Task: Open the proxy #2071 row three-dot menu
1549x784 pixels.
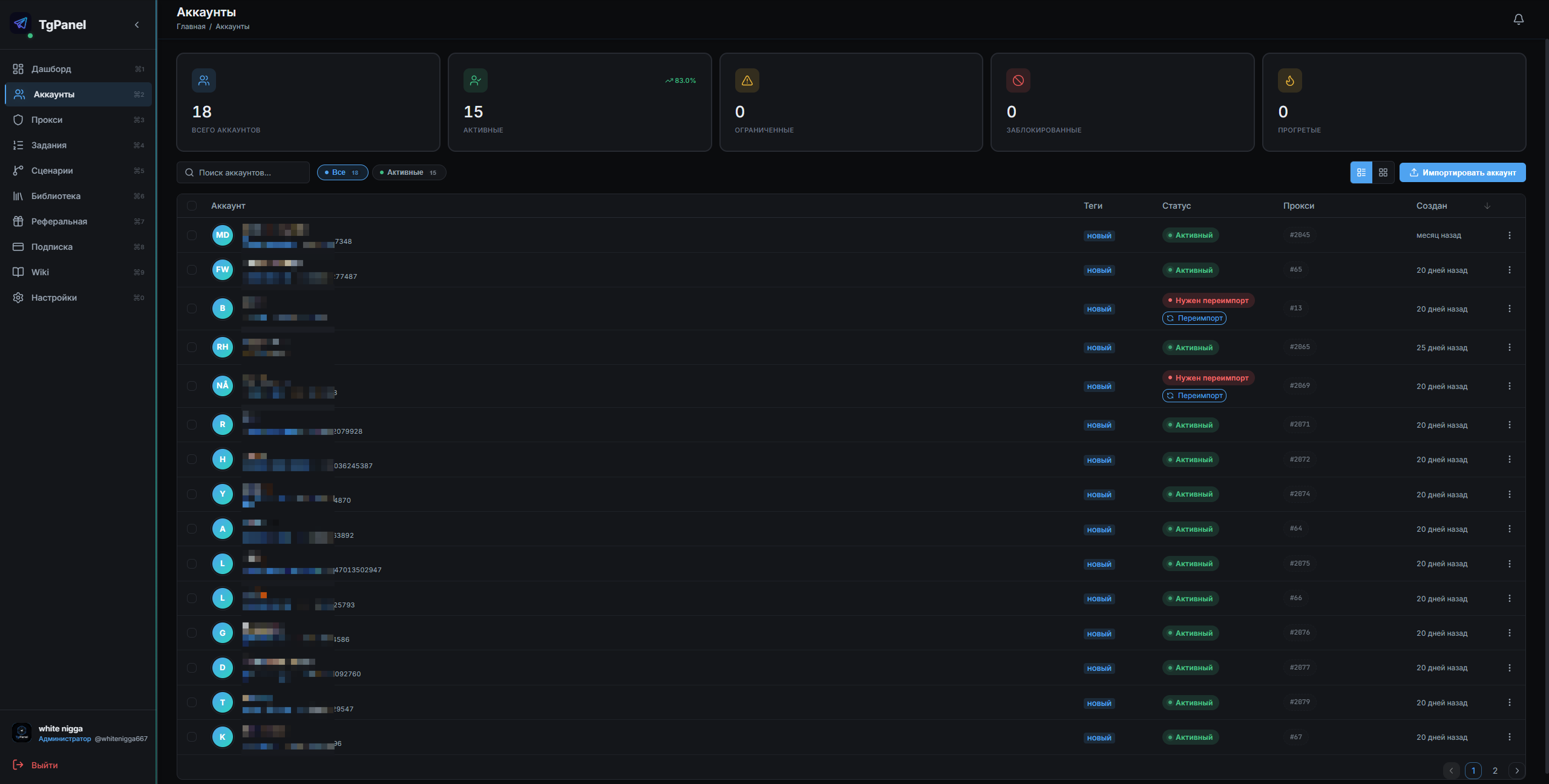Action: click(x=1510, y=425)
